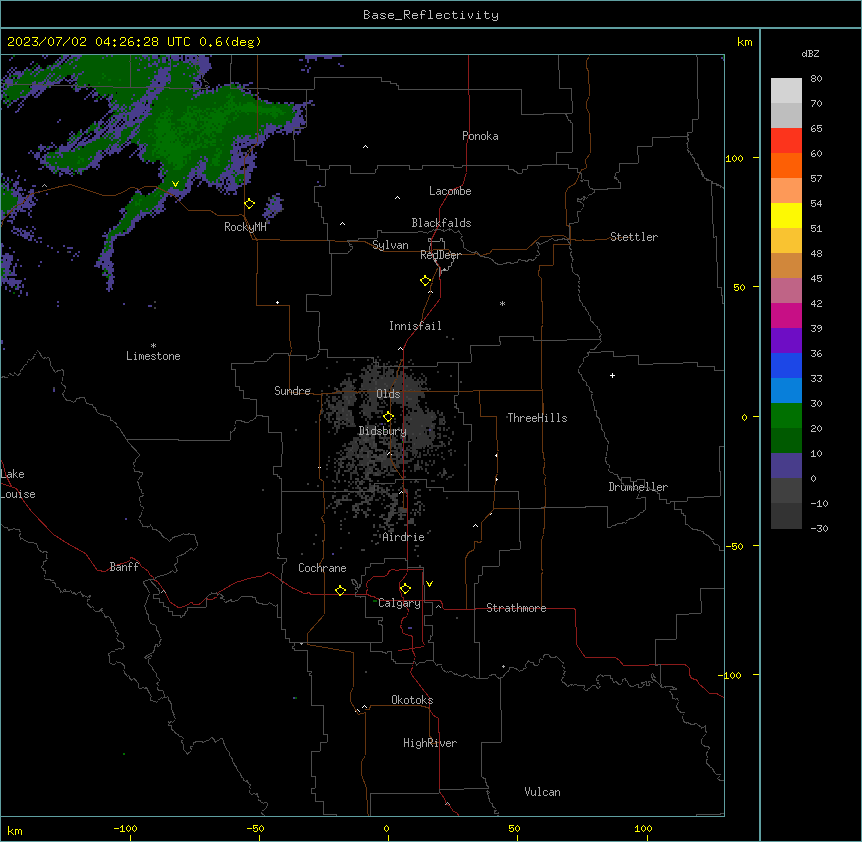Select the yellow diamond marker below Olds

[x=388, y=417]
